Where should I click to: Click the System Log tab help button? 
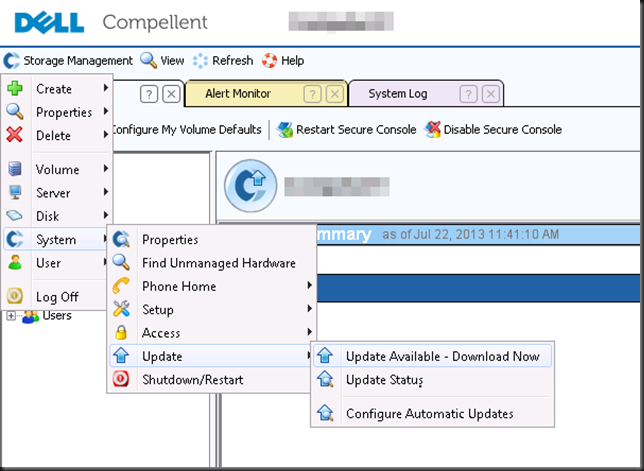(468, 94)
